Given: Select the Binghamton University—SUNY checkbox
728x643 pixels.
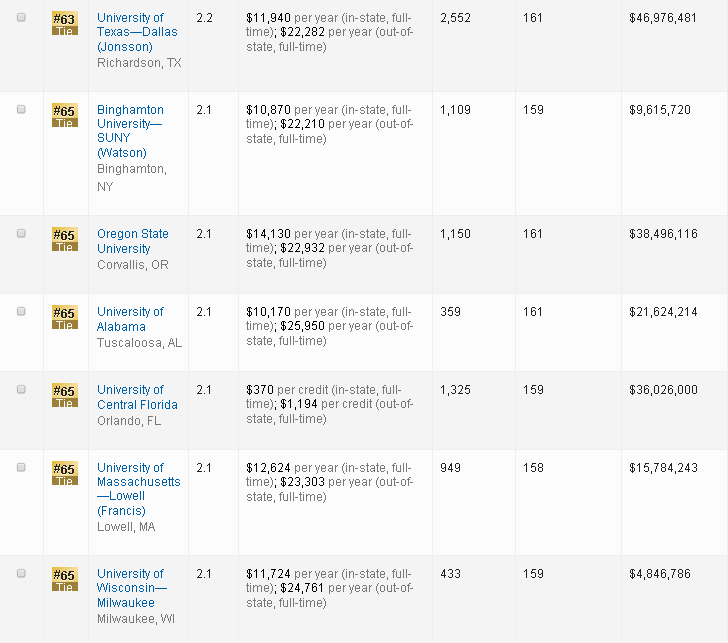Looking at the screenshot, I should pyautogui.click(x=21, y=110).
